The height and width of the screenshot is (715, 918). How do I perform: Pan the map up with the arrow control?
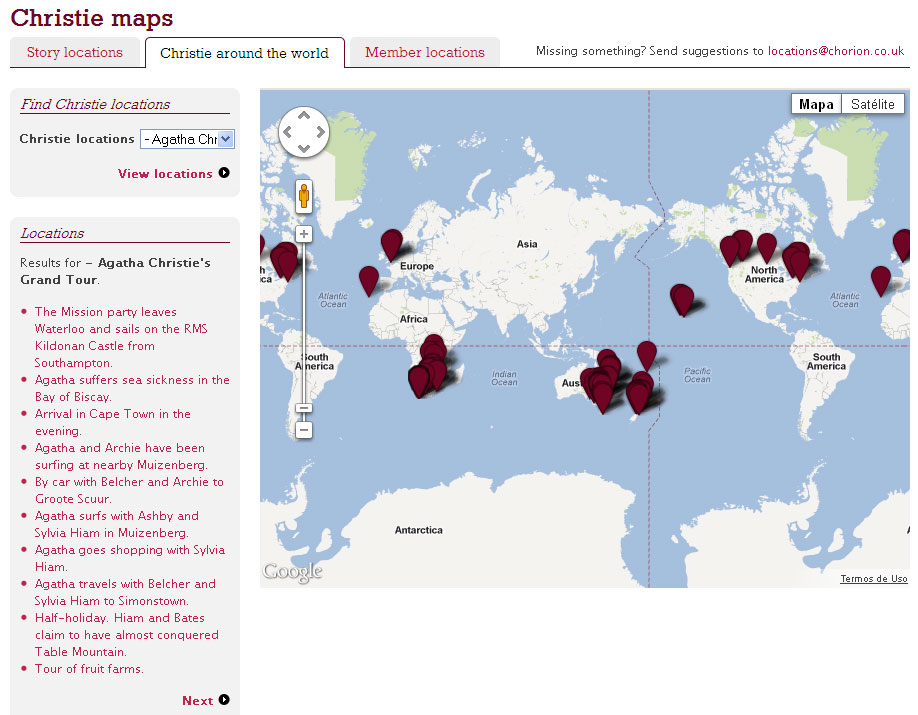click(304, 116)
